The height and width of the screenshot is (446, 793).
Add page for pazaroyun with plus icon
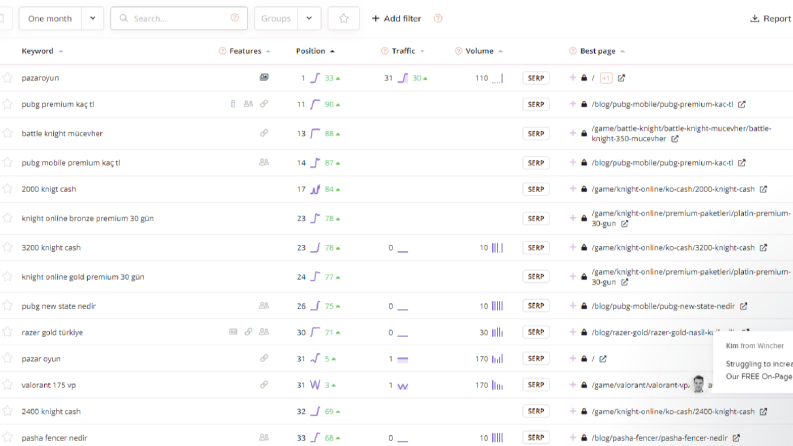572,77
